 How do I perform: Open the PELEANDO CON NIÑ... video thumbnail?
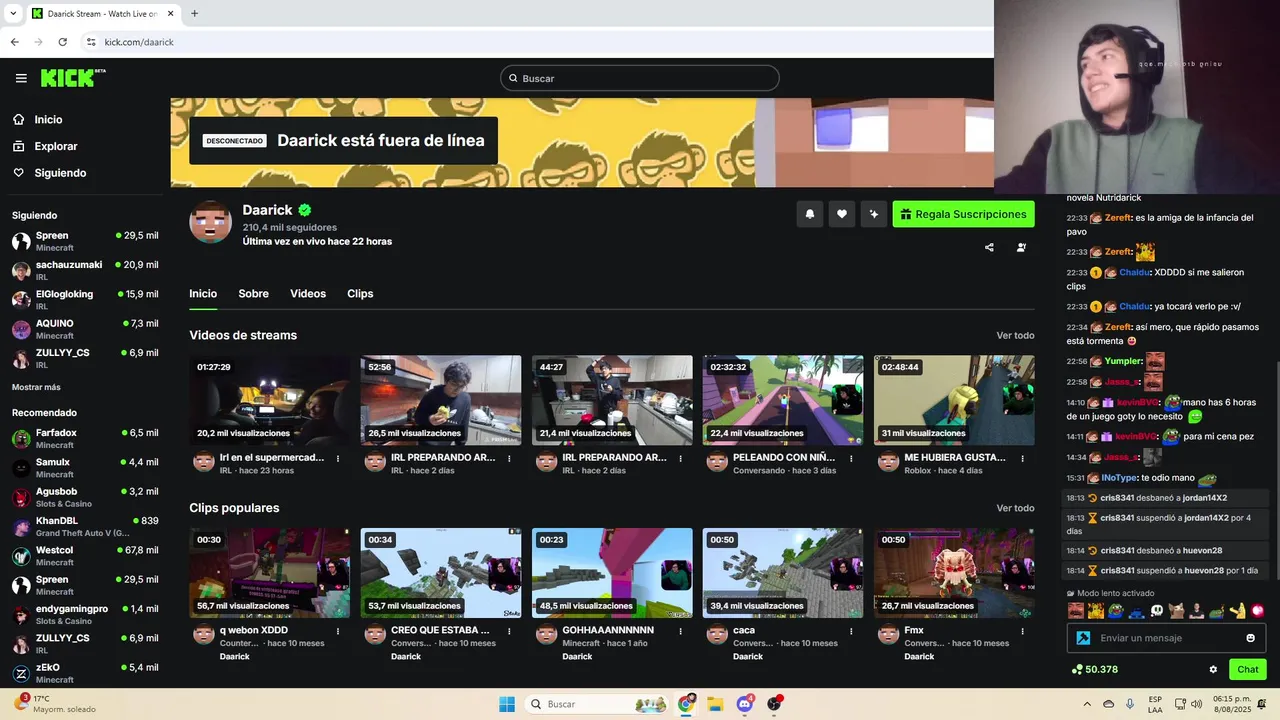(x=783, y=400)
